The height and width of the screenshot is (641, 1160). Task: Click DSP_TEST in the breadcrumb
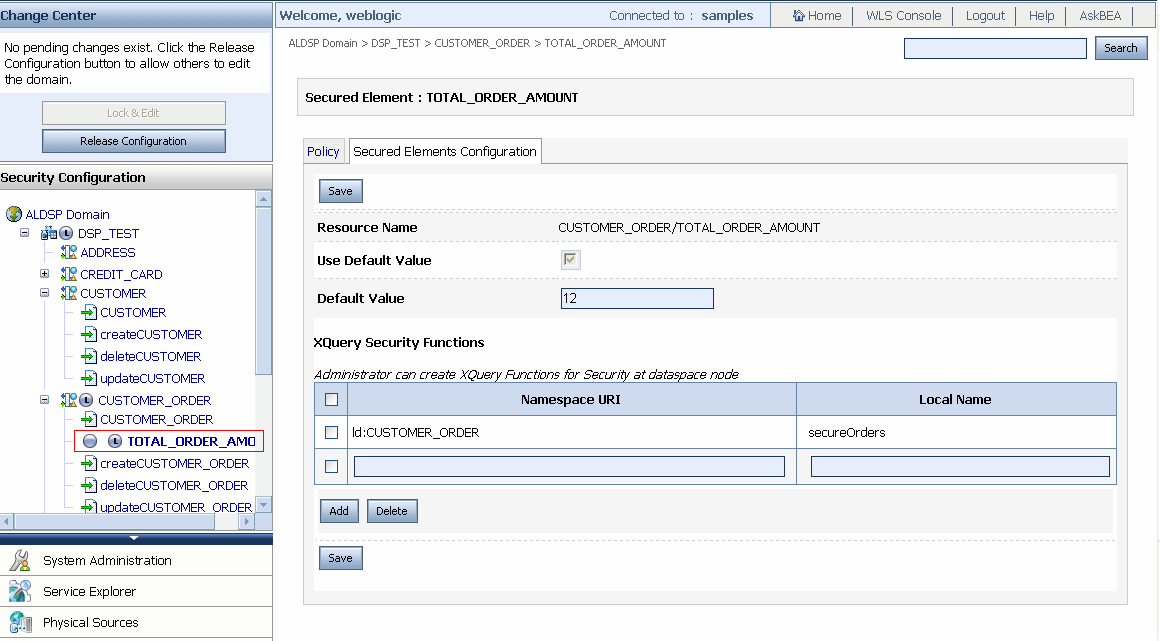click(x=396, y=43)
